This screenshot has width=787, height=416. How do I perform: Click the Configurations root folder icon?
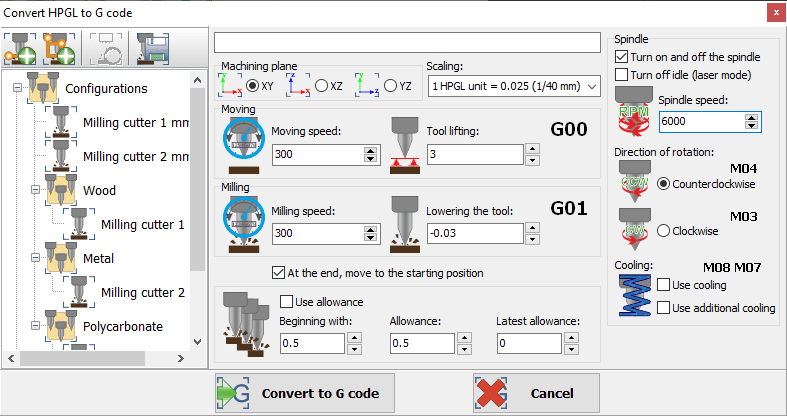(x=43, y=88)
